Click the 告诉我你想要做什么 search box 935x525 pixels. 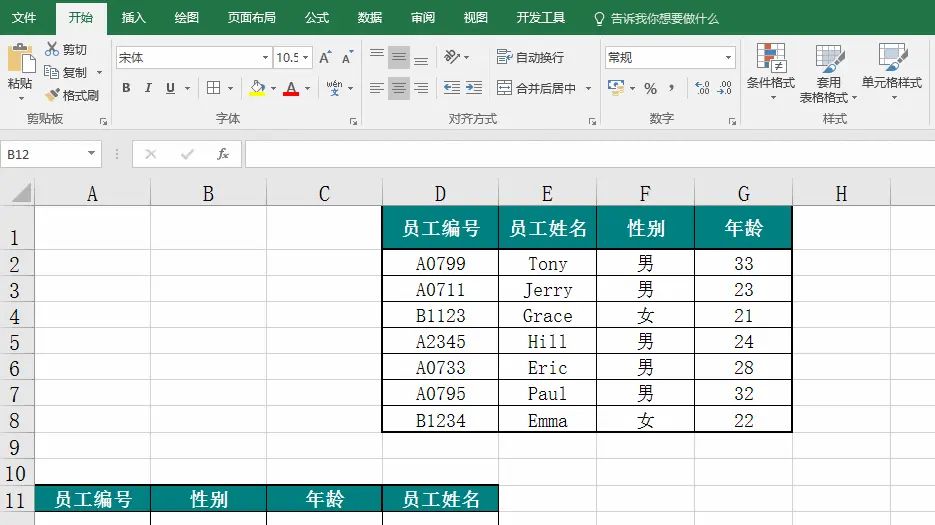657,18
